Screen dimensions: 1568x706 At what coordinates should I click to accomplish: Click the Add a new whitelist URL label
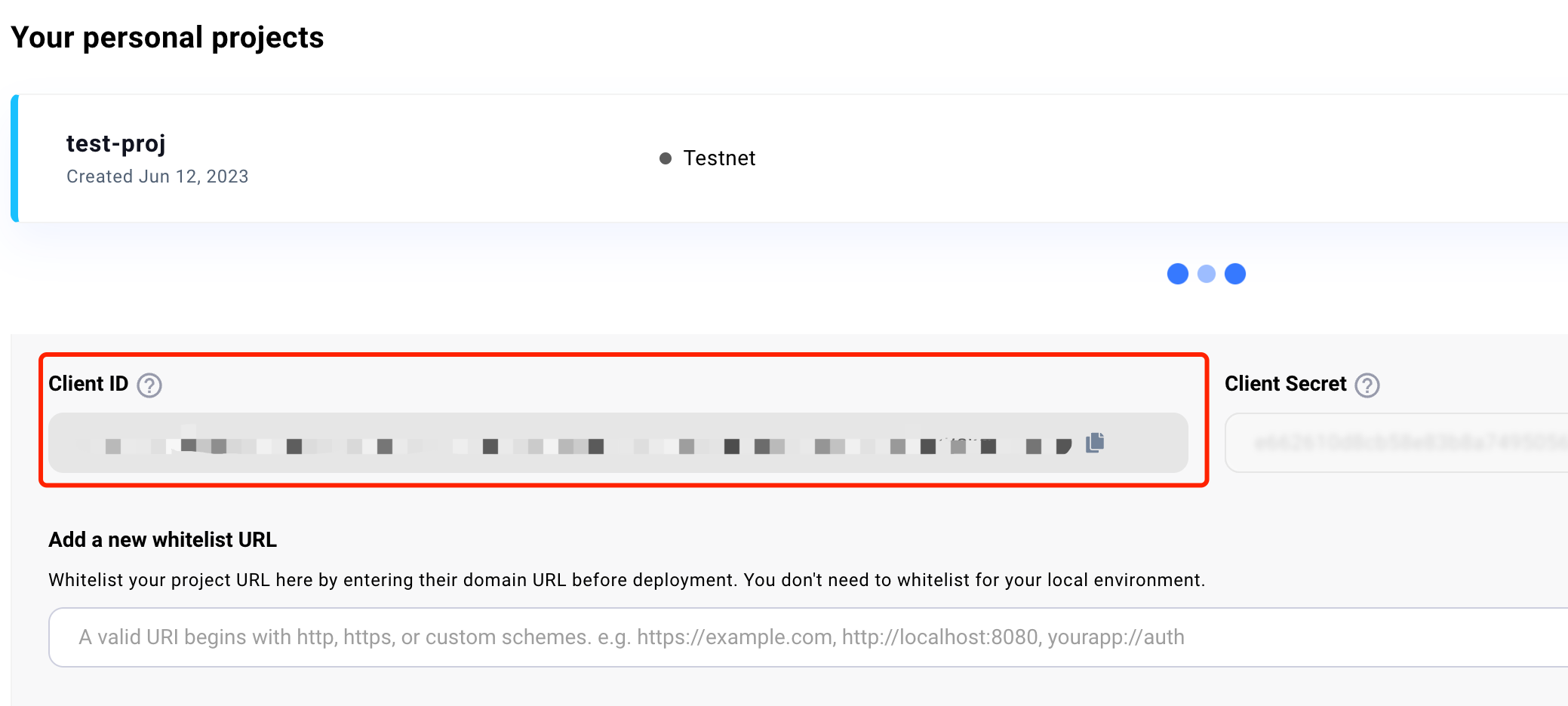pyautogui.click(x=162, y=540)
